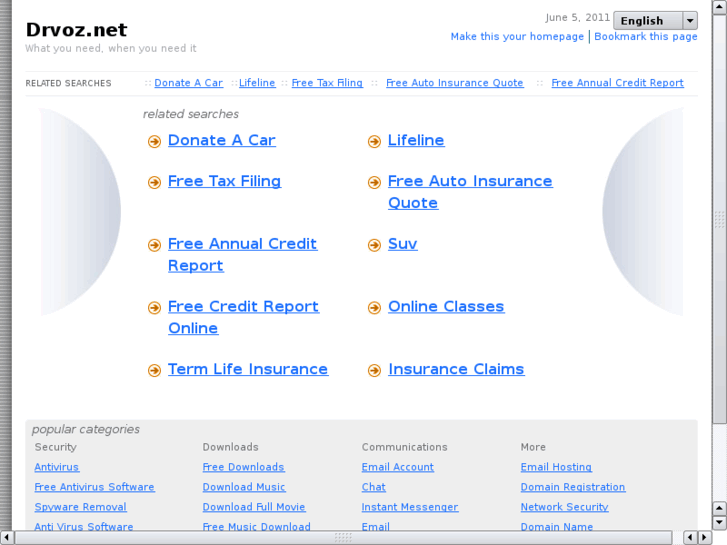Viewport: 727px width, 545px height.
Task: Click the vertical scrollbar down arrow
Action: pyautogui.click(x=719, y=522)
